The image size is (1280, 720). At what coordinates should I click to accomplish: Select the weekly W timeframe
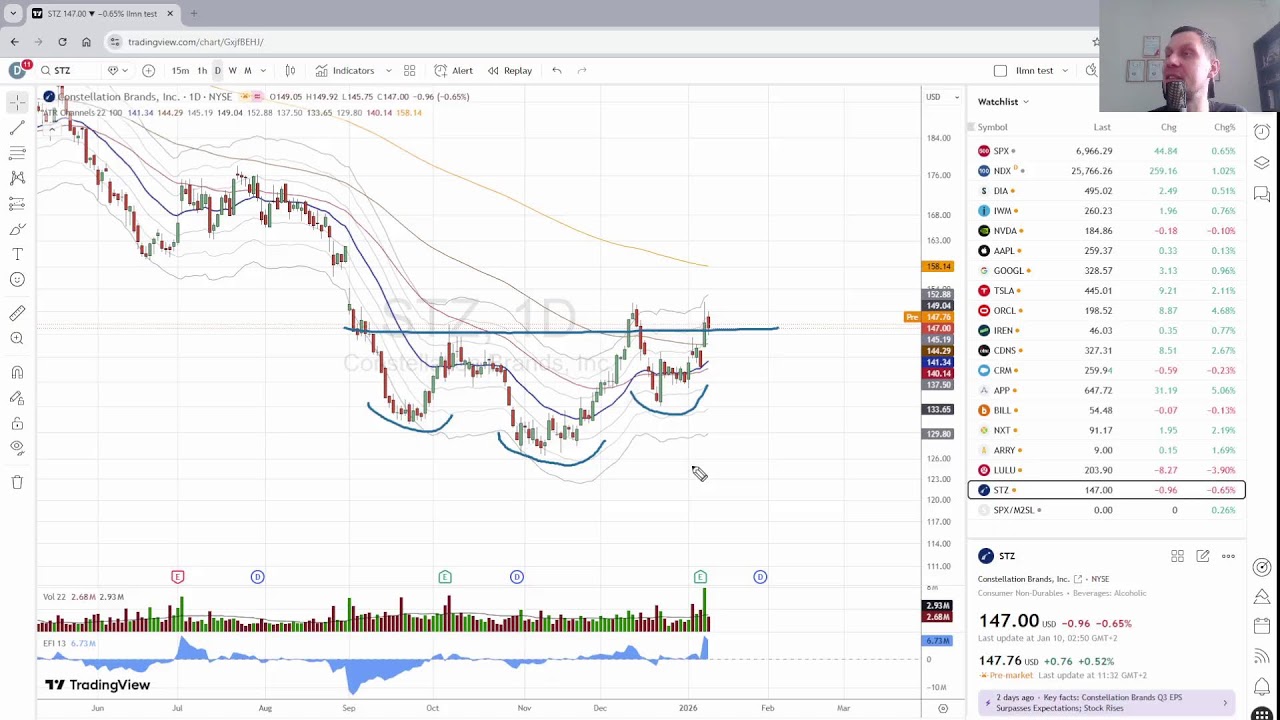click(232, 70)
